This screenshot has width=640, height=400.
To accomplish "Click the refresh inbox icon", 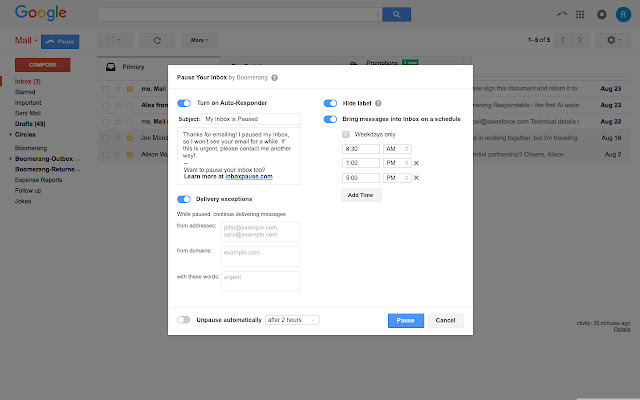I will point(157,40).
